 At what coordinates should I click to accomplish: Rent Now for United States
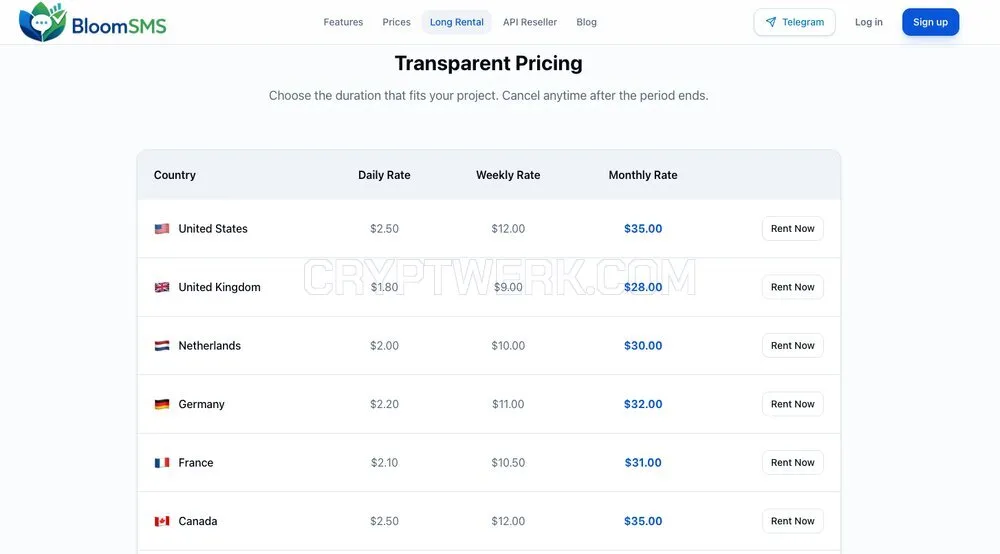[x=793, y=229]
